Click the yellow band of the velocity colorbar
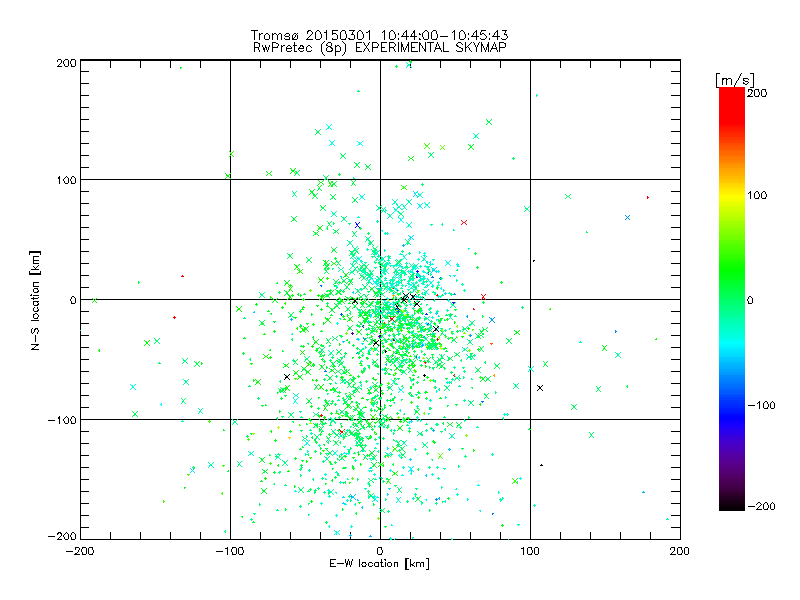Image resolution: width=800 pixels, height=600 pixels. click(732, 195)
